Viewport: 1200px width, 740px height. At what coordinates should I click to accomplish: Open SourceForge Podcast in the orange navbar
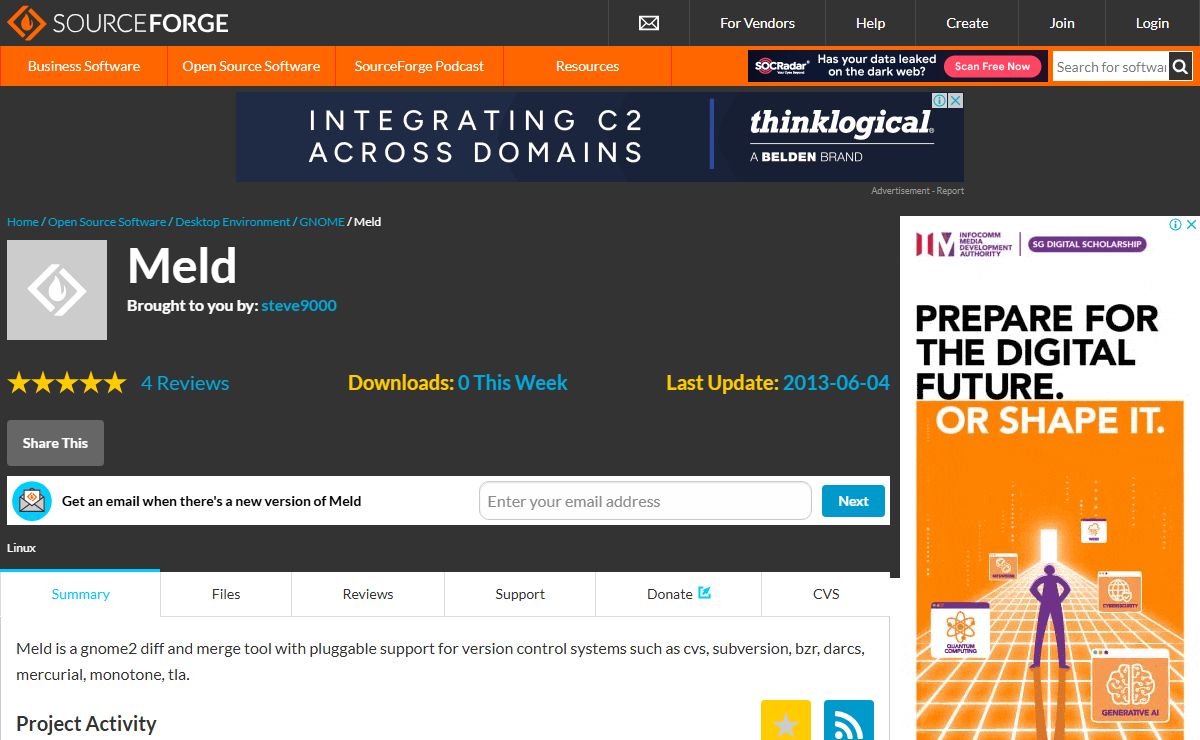point(419,66)
